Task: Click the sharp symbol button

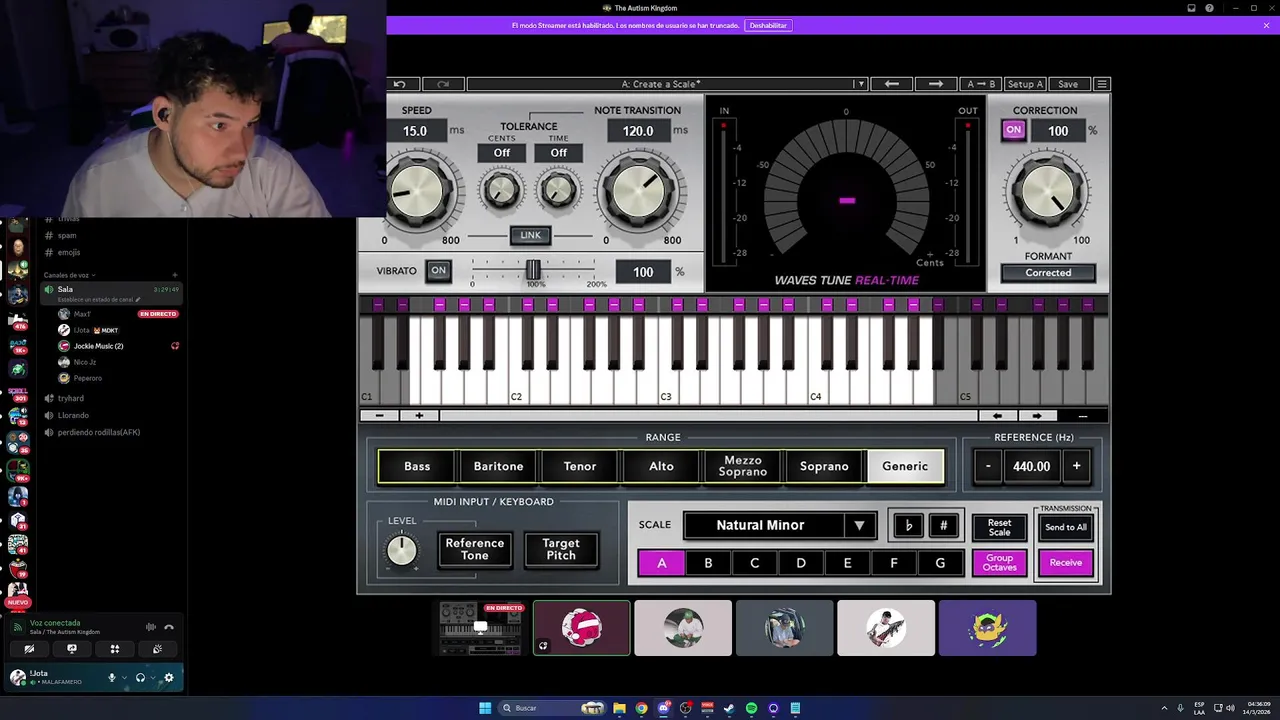Action: coord(943,525)
